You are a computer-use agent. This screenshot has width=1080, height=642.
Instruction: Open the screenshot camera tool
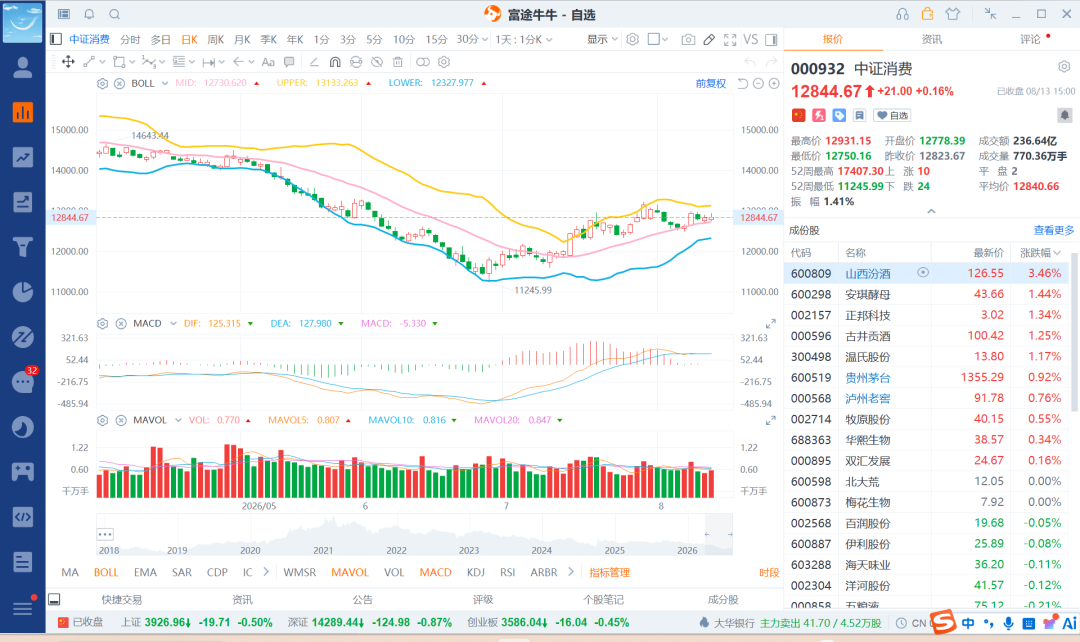click(687, 40)
